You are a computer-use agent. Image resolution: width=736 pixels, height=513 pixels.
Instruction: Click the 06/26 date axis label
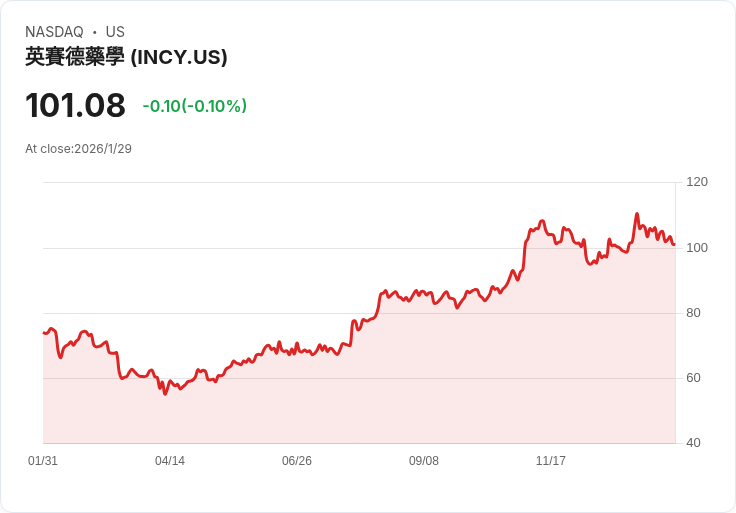297,461
